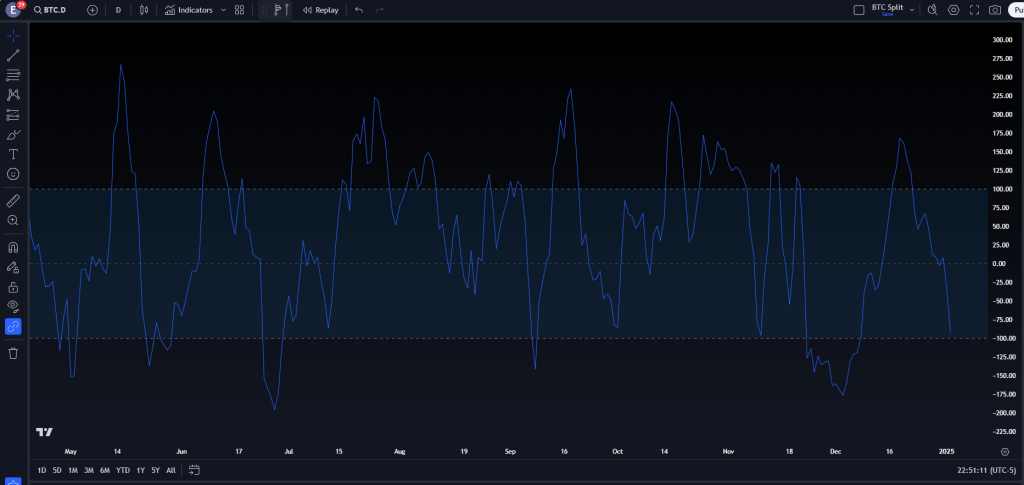Click the floating toolbar drag handle dots

coord(264,10)
